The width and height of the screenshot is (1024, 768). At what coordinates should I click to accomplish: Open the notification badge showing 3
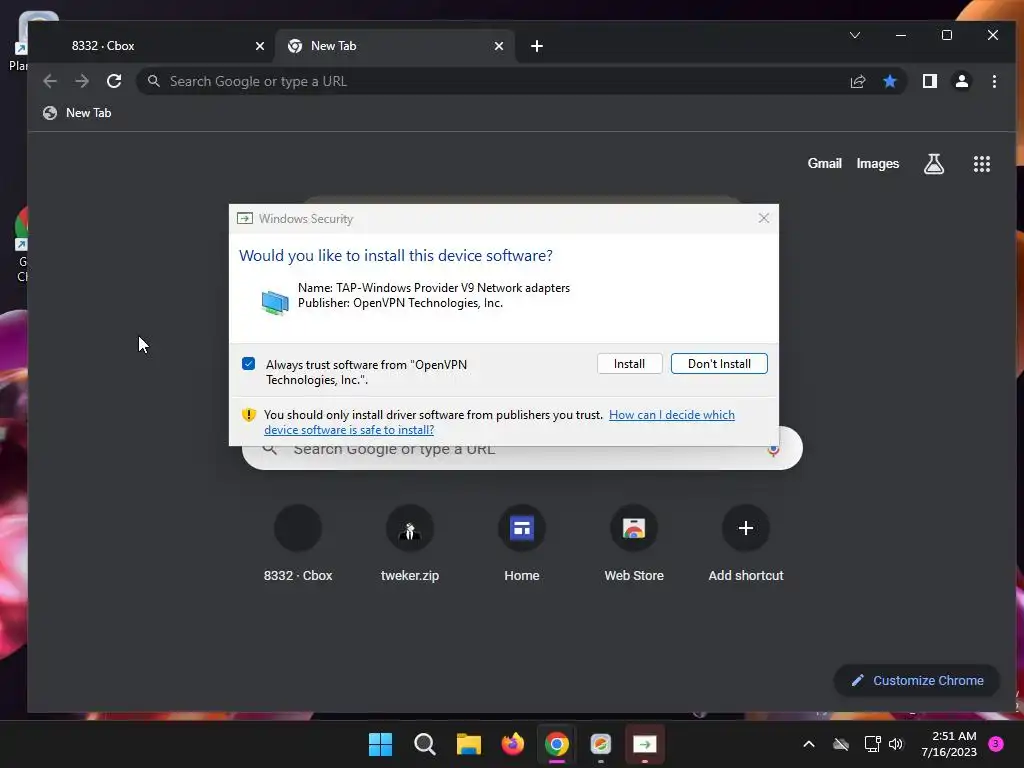tap(995, 743)
